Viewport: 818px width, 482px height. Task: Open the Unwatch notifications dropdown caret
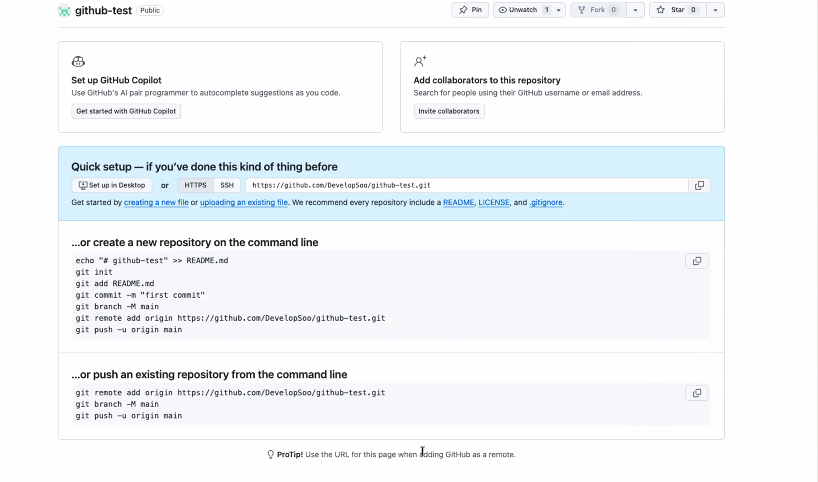point(559,10)
